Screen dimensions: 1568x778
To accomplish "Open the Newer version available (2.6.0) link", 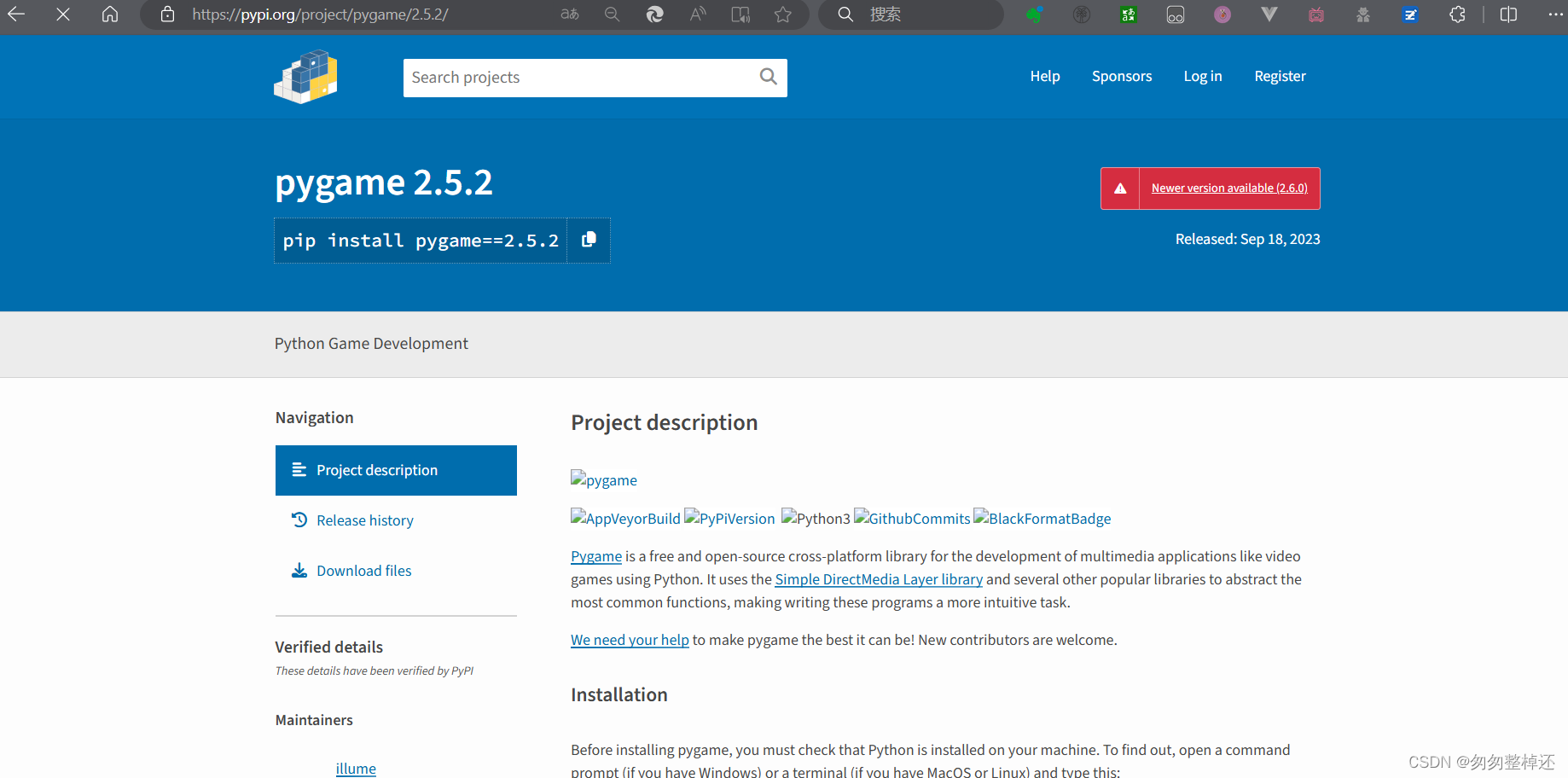I will pyautogui.click(x=1229, y=189).
